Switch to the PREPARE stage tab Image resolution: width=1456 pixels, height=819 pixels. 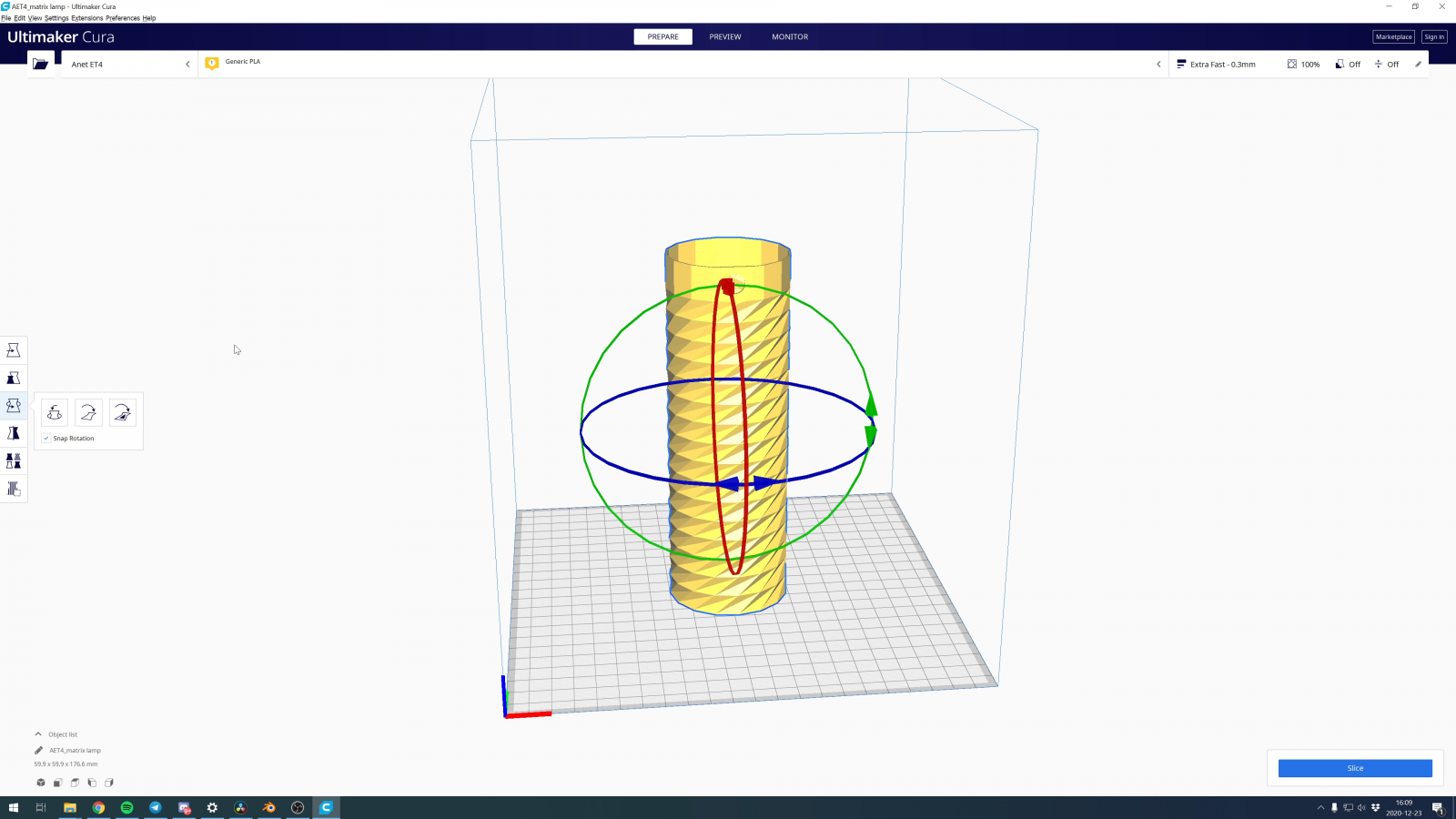pyautogui.click(x=663, y=36)
